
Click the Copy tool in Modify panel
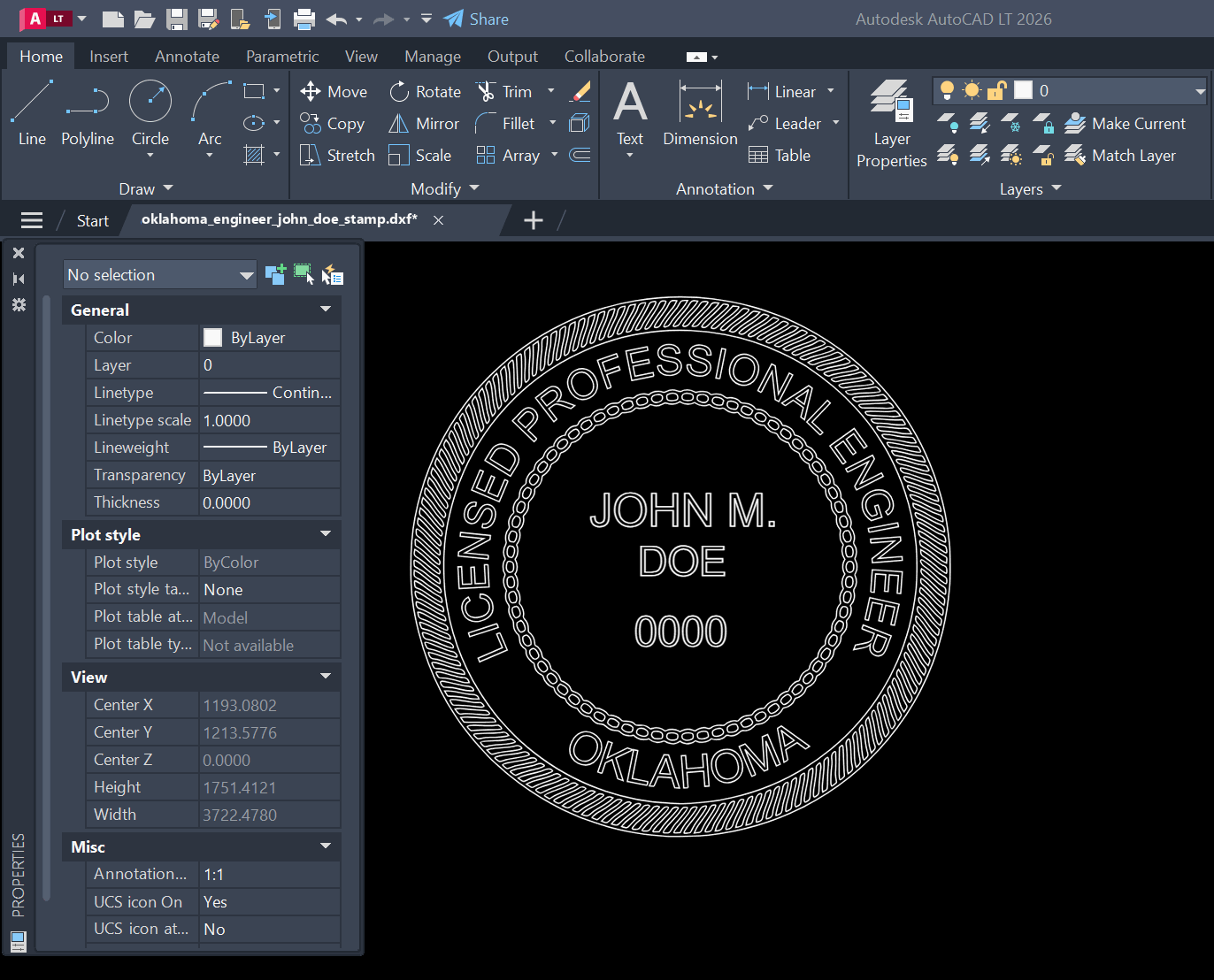[333, 123]
